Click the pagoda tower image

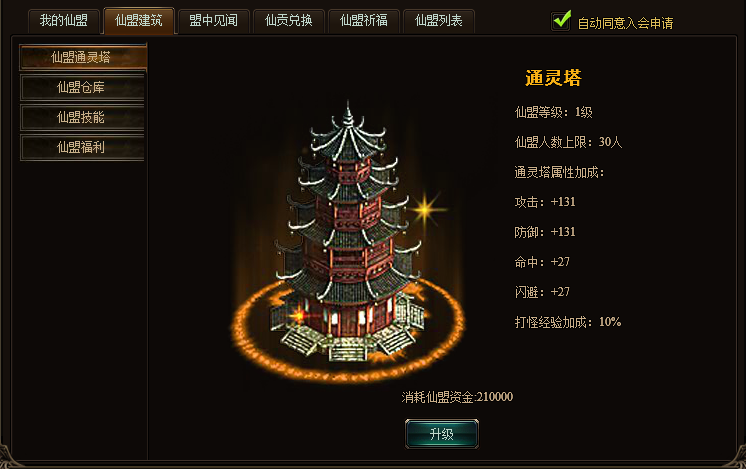349,233
